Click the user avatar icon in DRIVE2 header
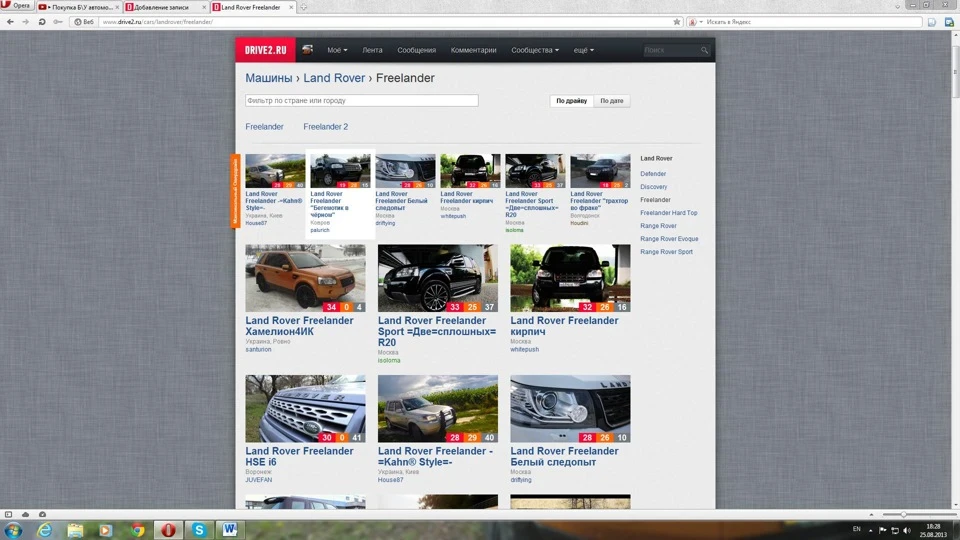Screen dimensions: 960x540 pos(307,50)
